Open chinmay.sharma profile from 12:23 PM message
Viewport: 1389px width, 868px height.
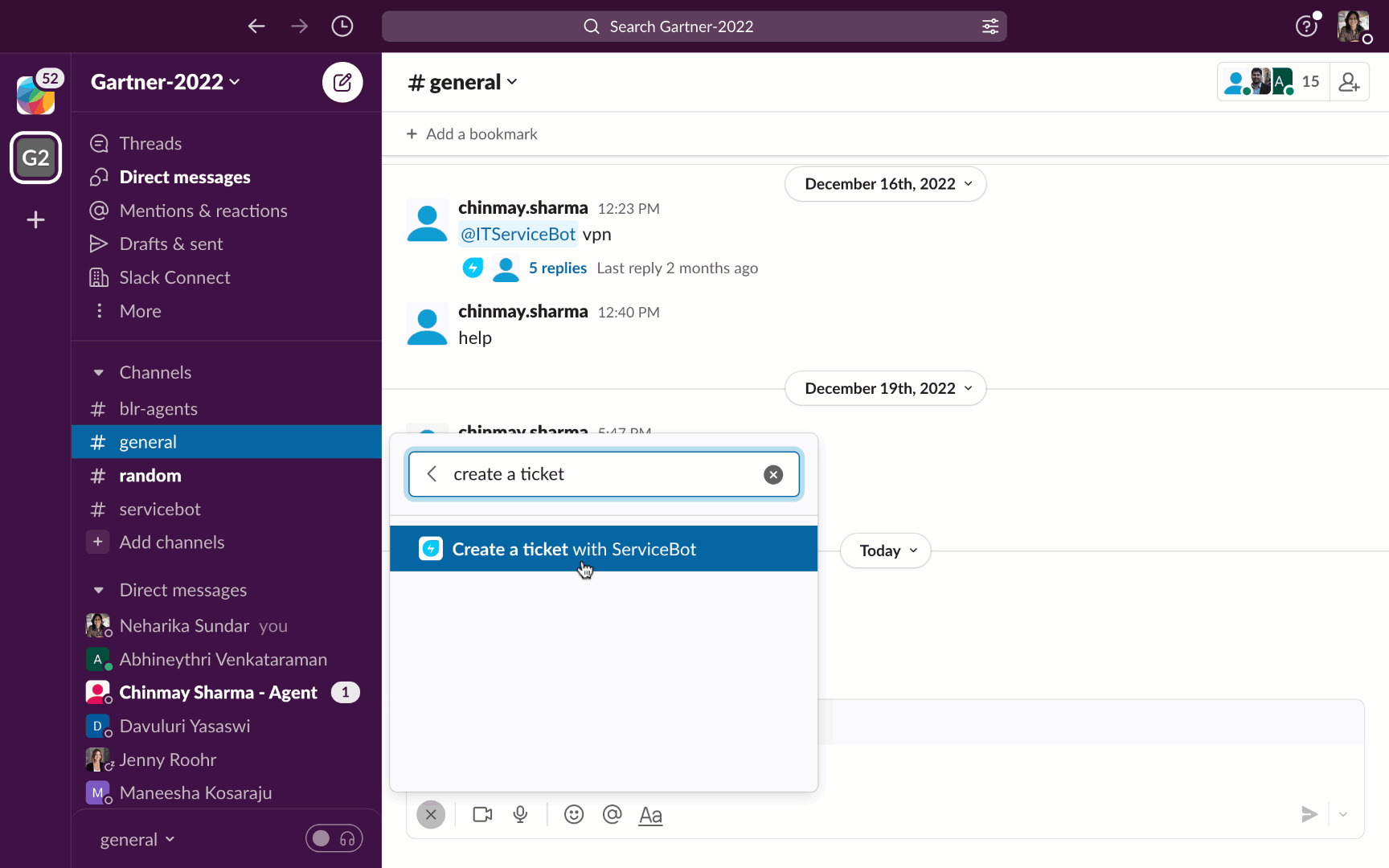tap(523, 208)
